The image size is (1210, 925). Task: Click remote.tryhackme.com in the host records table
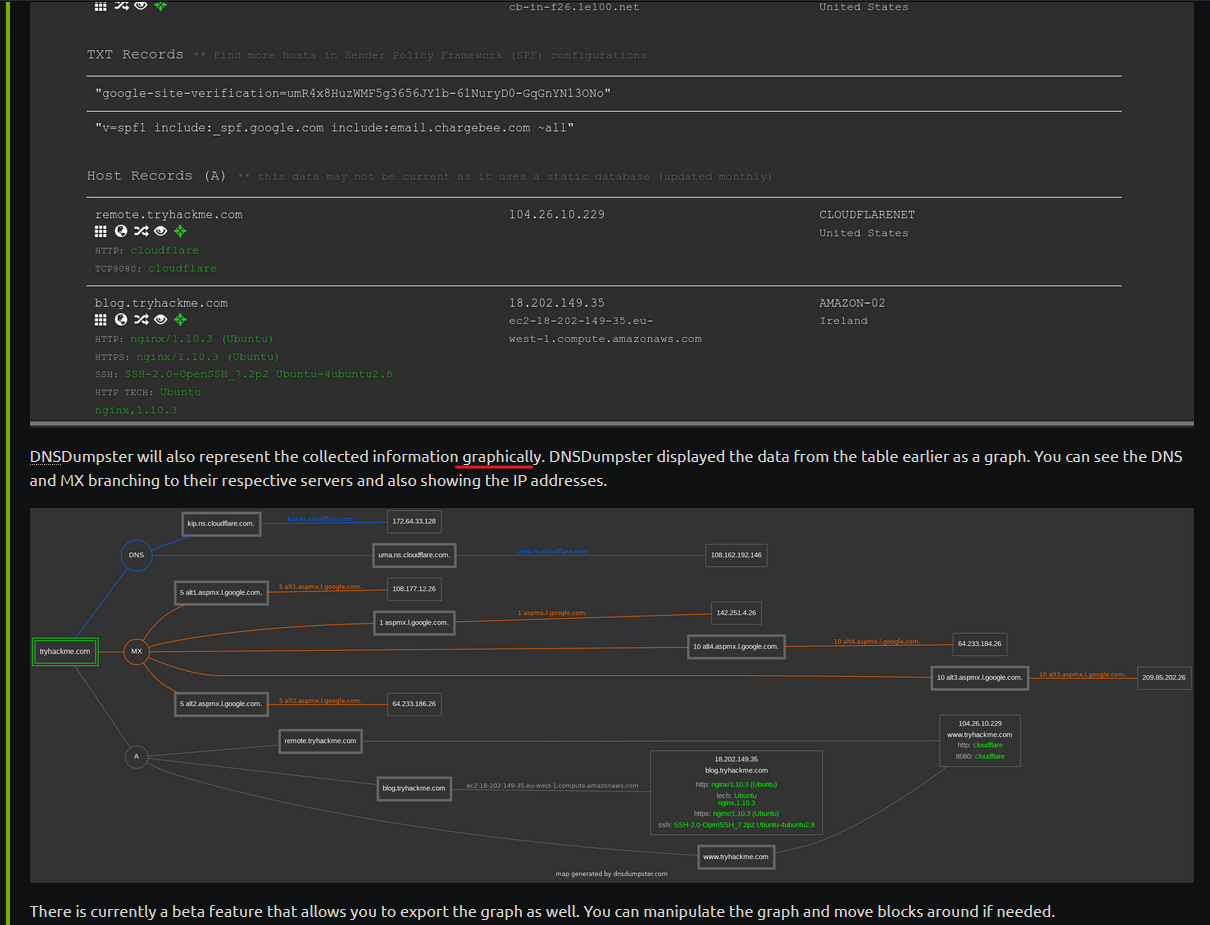click(x=169, y=215)
